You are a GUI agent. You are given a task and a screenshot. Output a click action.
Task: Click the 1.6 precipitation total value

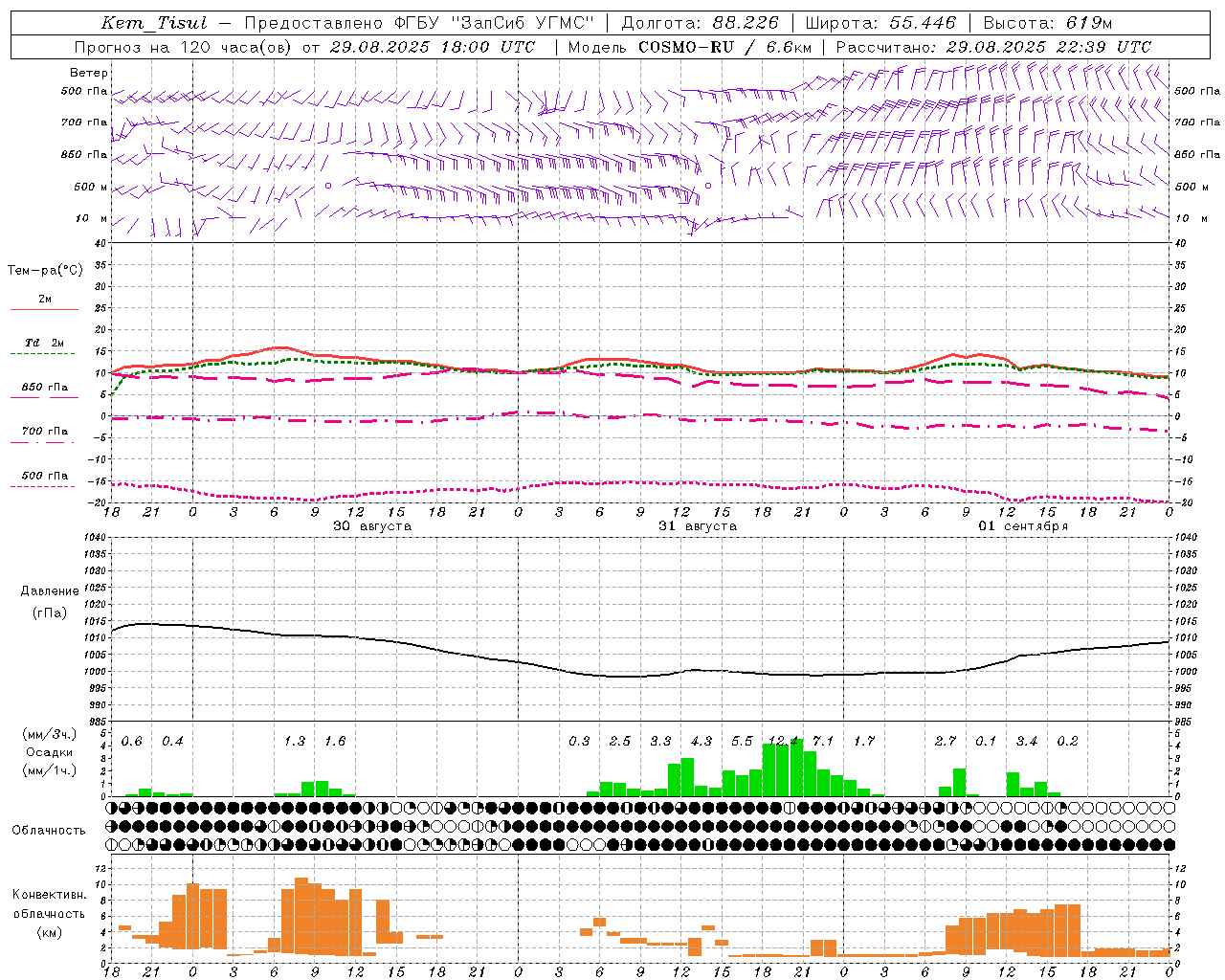[x=335, y=742]
